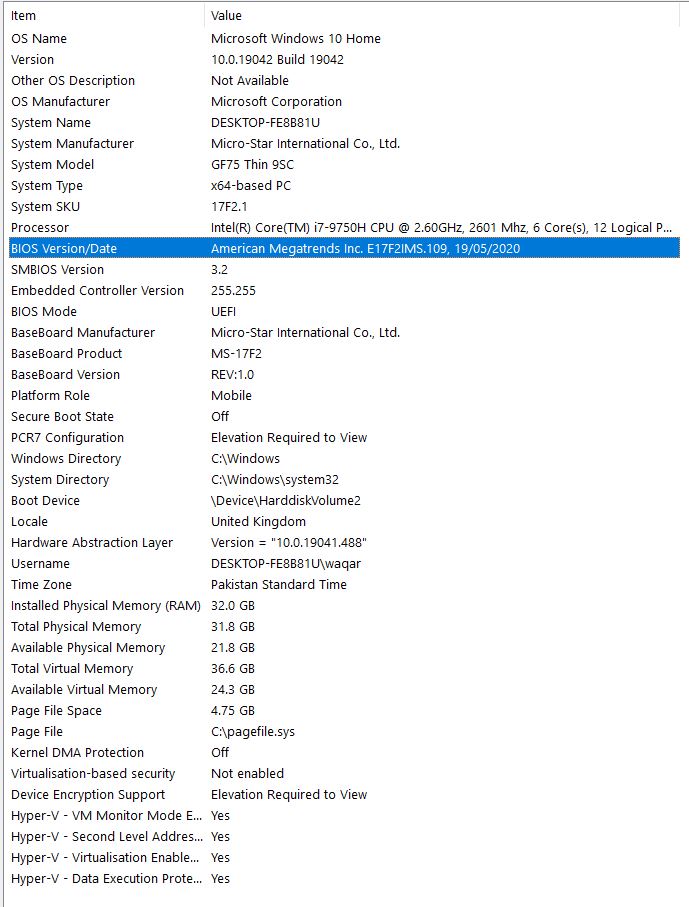The image size is (689, 907).
Task: Select the Hardware Abstraction Layer row
Action: coord(344,543)
